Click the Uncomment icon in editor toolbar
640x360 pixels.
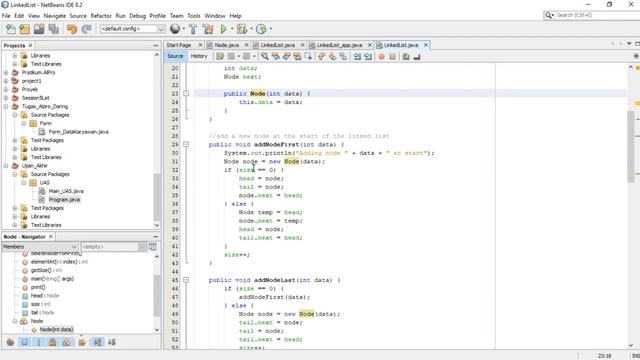coord(417,57)
